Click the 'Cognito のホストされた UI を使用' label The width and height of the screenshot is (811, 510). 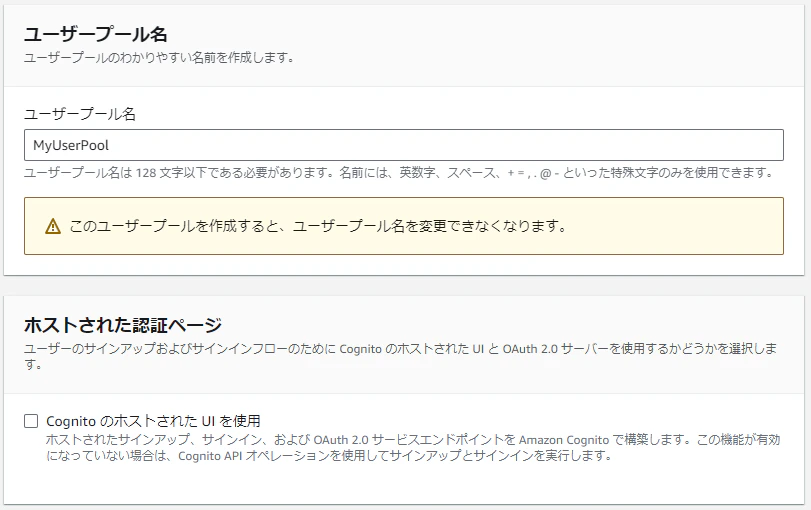[x=153, y=421]
